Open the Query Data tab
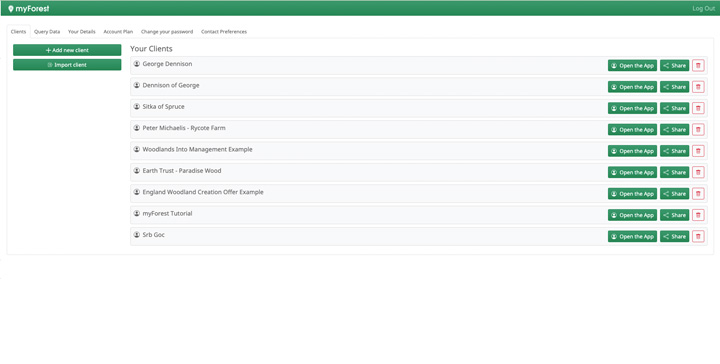This screenshot has width=720, height=364. (x=47, y=32)
